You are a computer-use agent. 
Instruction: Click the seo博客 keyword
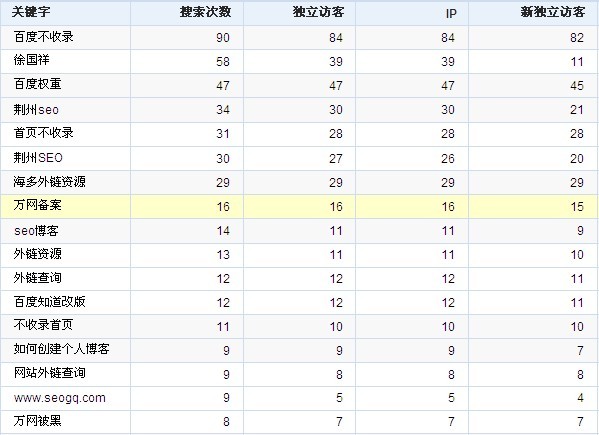tap(36, 231)
